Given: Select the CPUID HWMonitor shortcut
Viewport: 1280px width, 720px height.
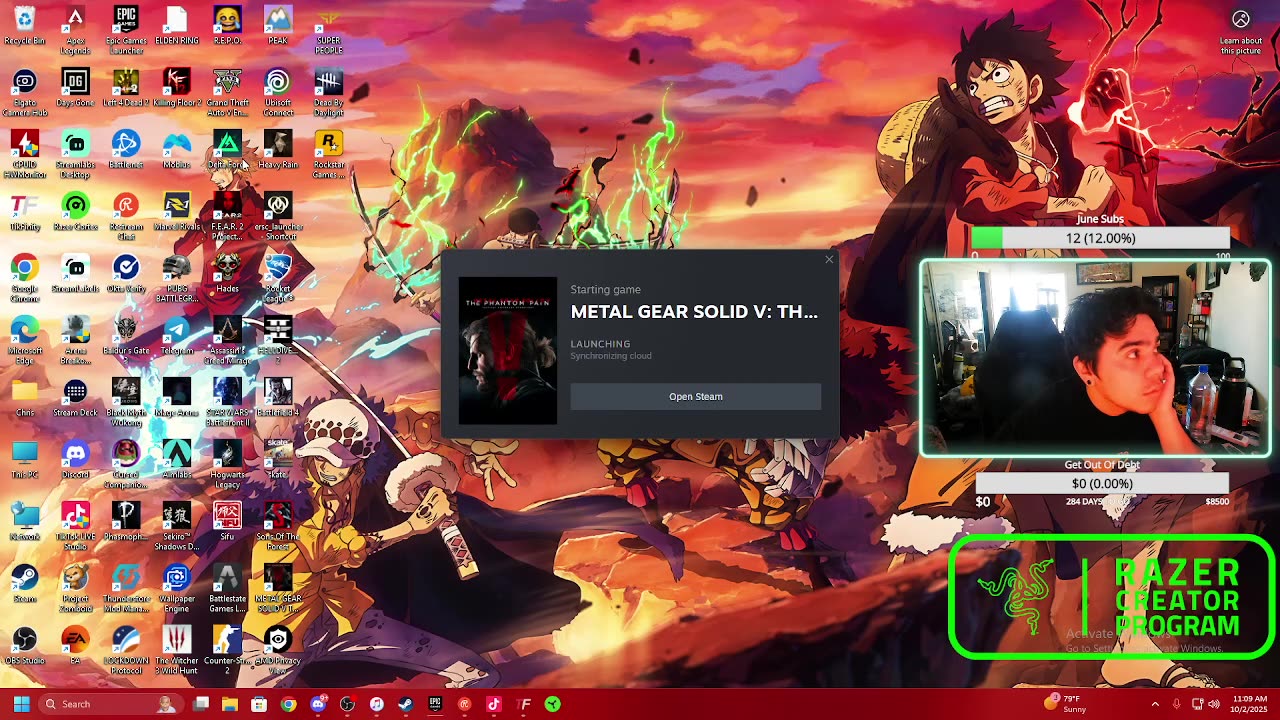Looking at the screenshot, I should [25, 155].
